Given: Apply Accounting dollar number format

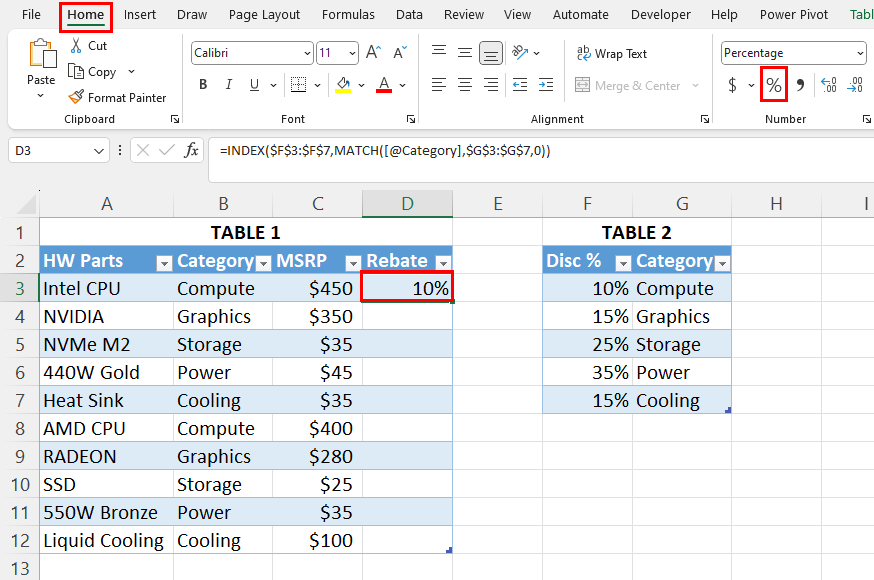Looking at the screenshot, I should coord(732,85).
